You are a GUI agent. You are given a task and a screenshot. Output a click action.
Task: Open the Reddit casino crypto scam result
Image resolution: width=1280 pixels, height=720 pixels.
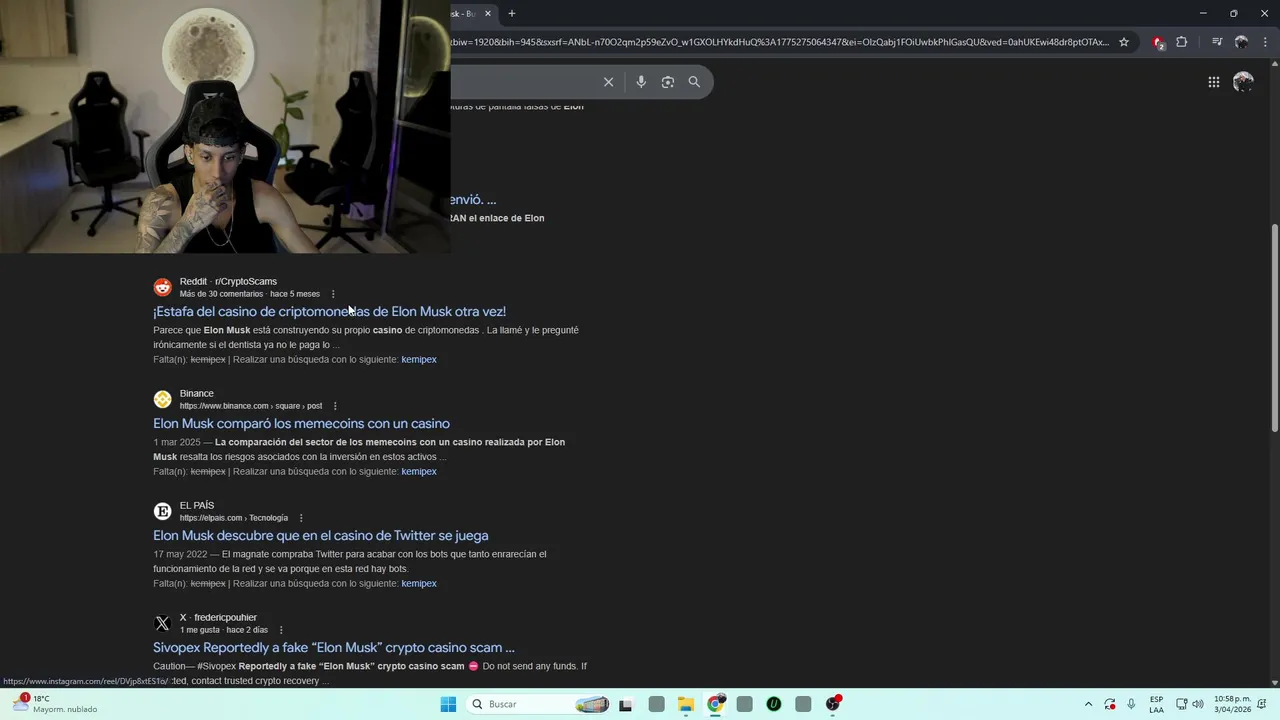(329, 311)
